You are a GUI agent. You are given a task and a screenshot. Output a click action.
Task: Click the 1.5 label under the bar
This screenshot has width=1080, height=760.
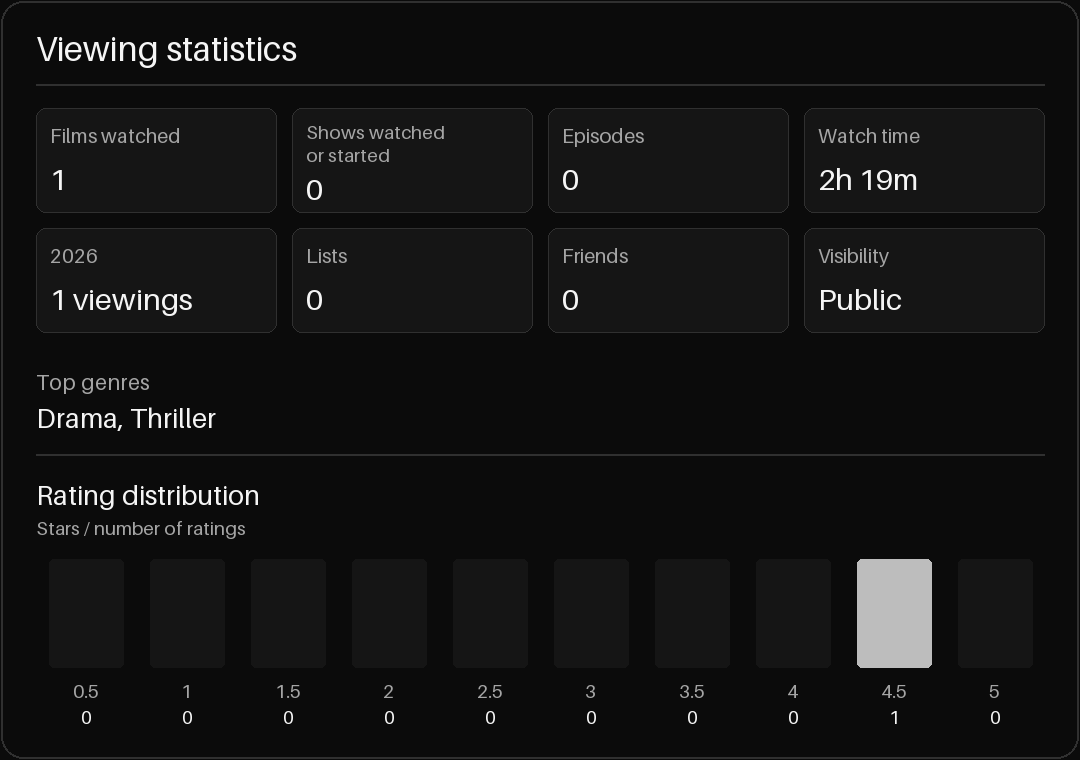tap(288, 692)
